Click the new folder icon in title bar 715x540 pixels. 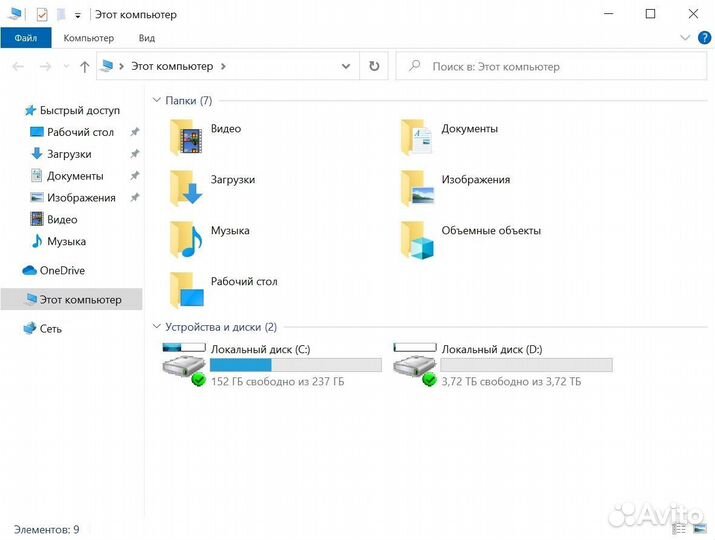click(61, 15)
